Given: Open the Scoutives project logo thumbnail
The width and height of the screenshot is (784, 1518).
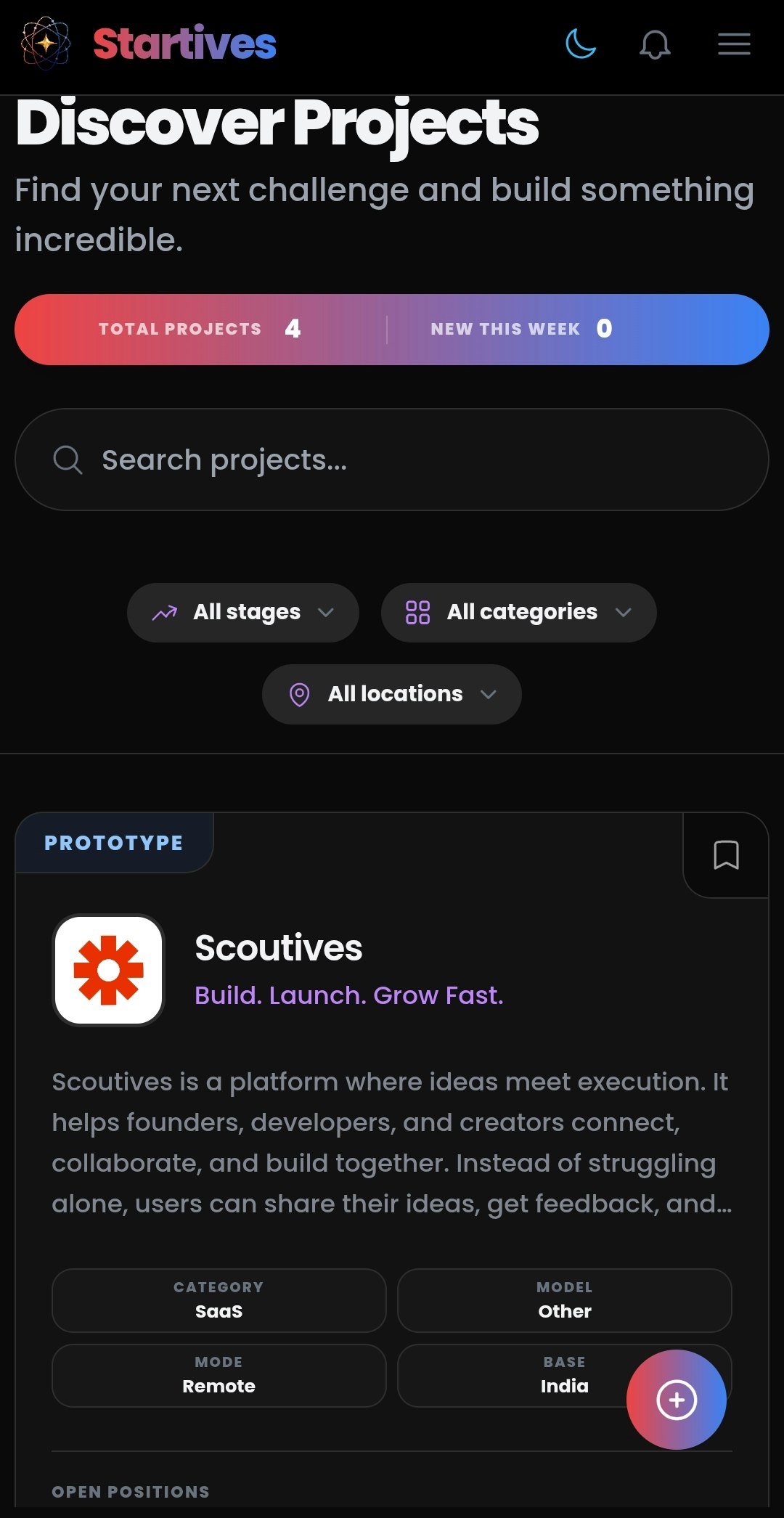Looking at the screenshot, I should [109, 970].
